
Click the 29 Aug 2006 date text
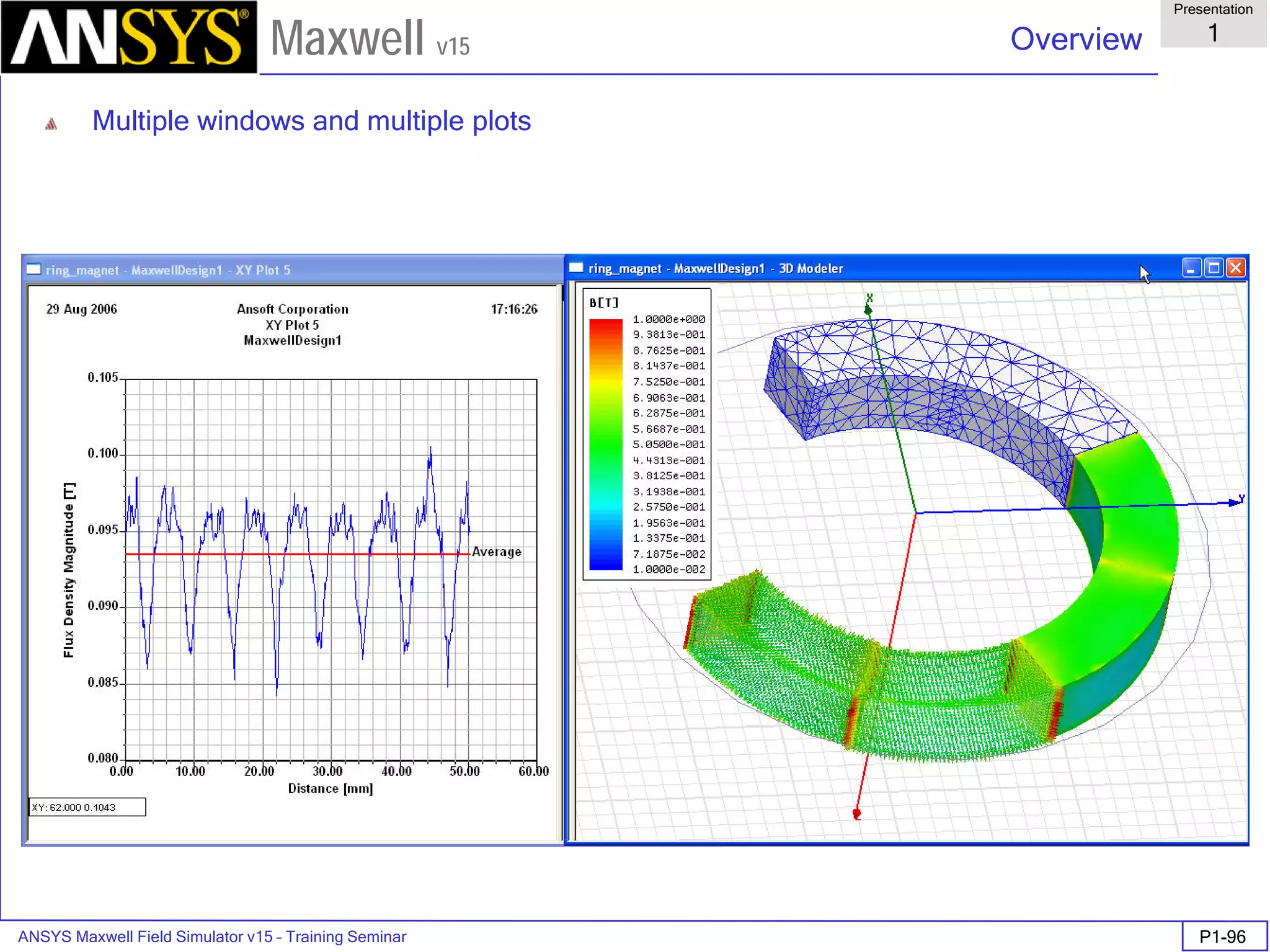[81, 309]
